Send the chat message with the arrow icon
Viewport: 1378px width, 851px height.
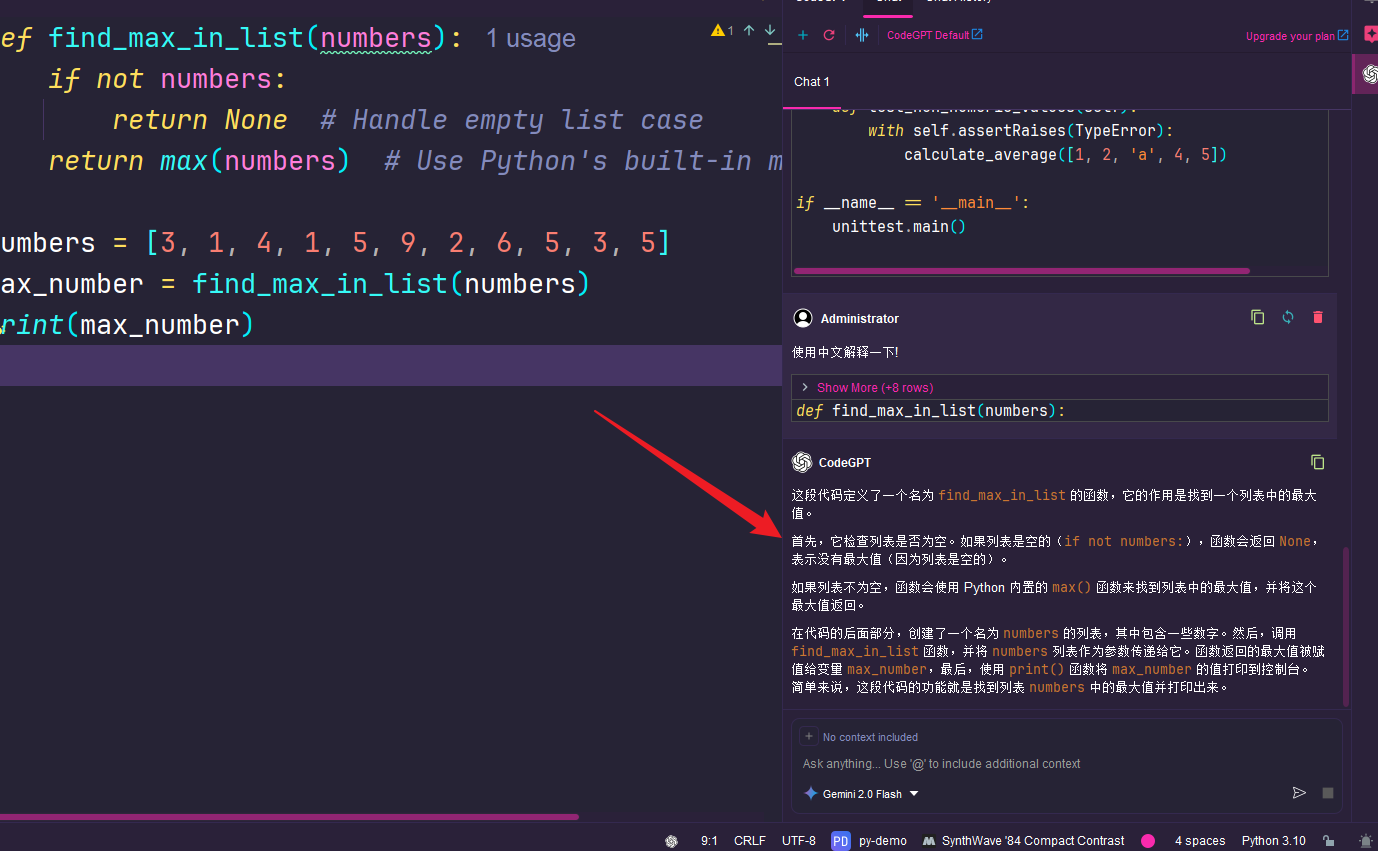(x=1300, y=792)
